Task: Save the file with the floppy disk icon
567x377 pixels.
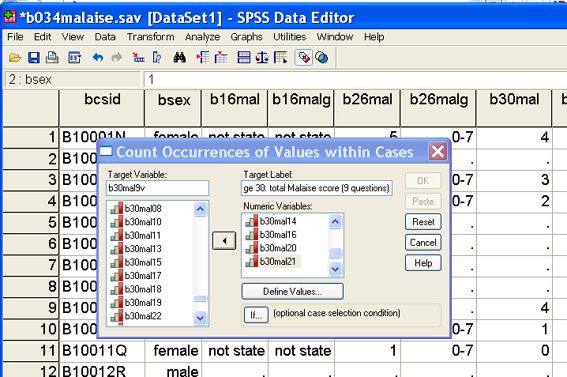Action: tap(34, 57)
